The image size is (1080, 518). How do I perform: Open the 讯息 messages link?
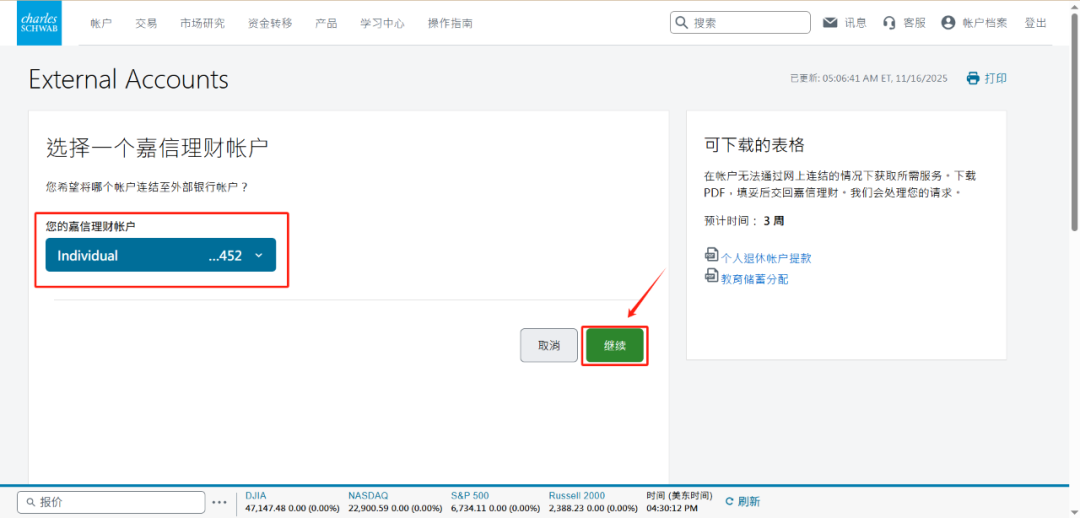coord(855,23)
